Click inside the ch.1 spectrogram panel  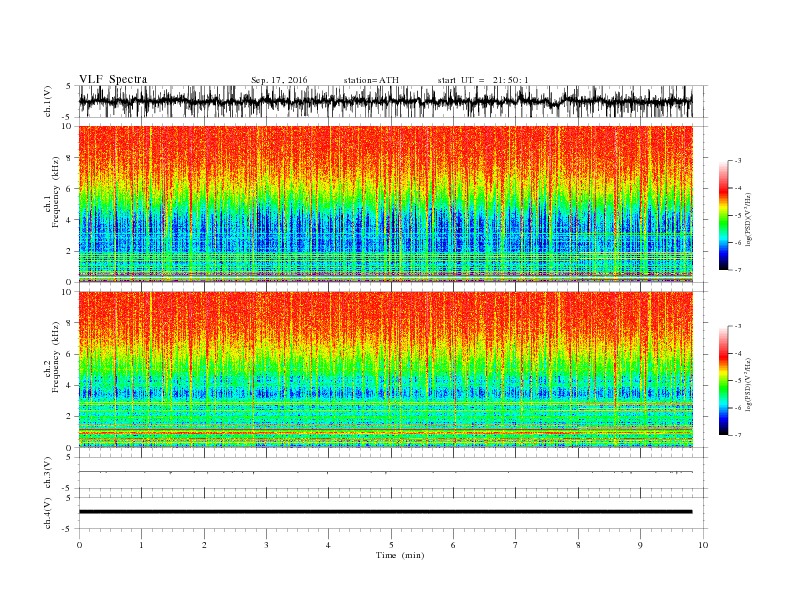386,204
